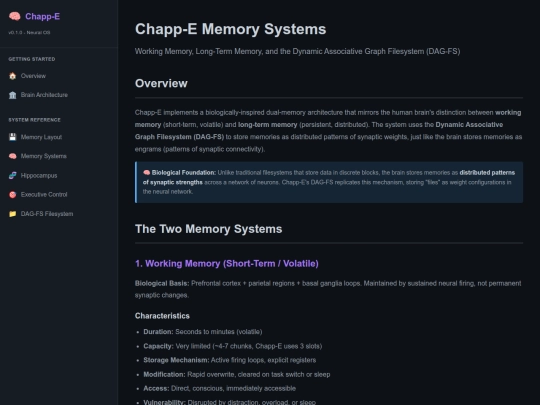The image size is (540, 405).
Task: Click the 'Access:' bullet item
Action: click(x=220, y=388)
